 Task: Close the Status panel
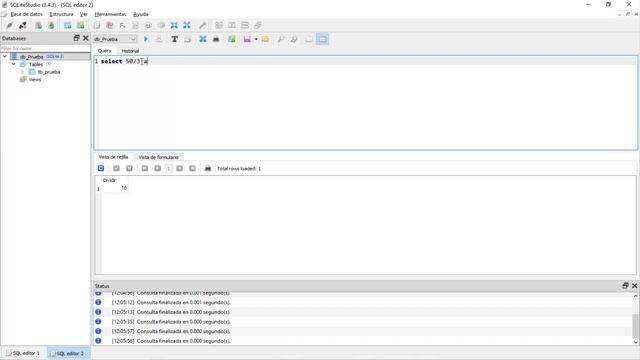634,286
